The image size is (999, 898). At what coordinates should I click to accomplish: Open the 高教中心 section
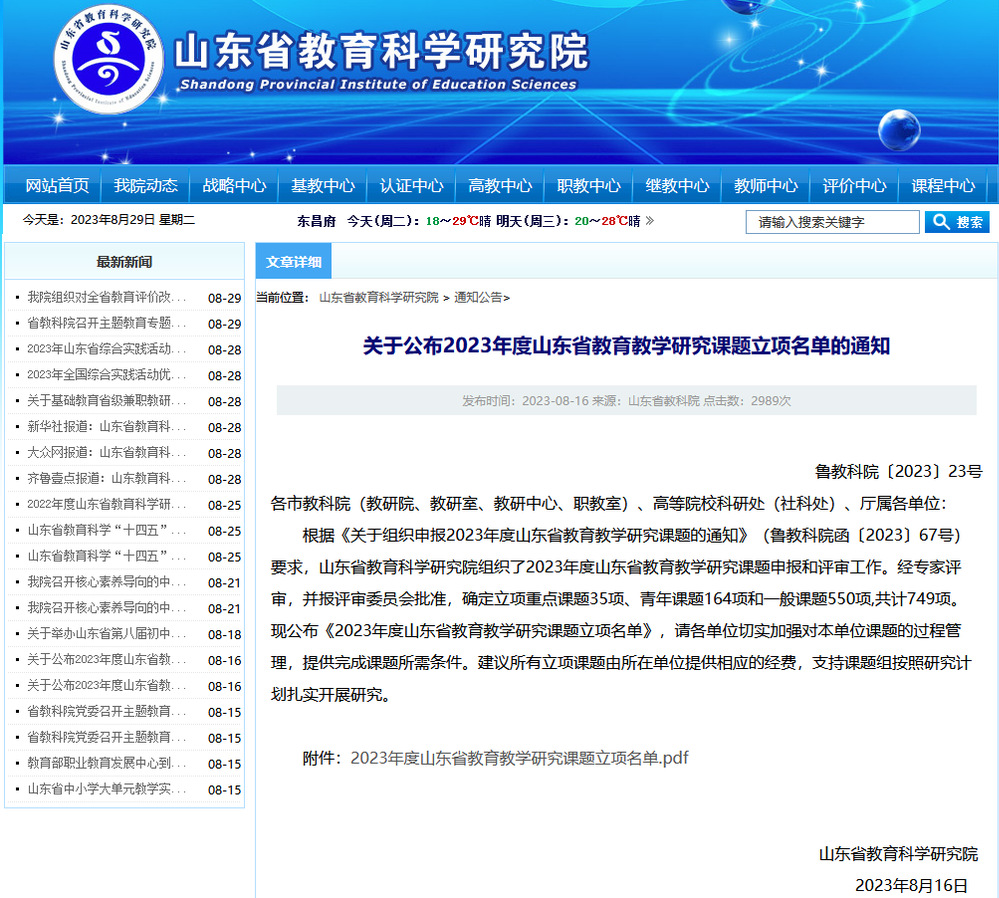click(500, 185)
